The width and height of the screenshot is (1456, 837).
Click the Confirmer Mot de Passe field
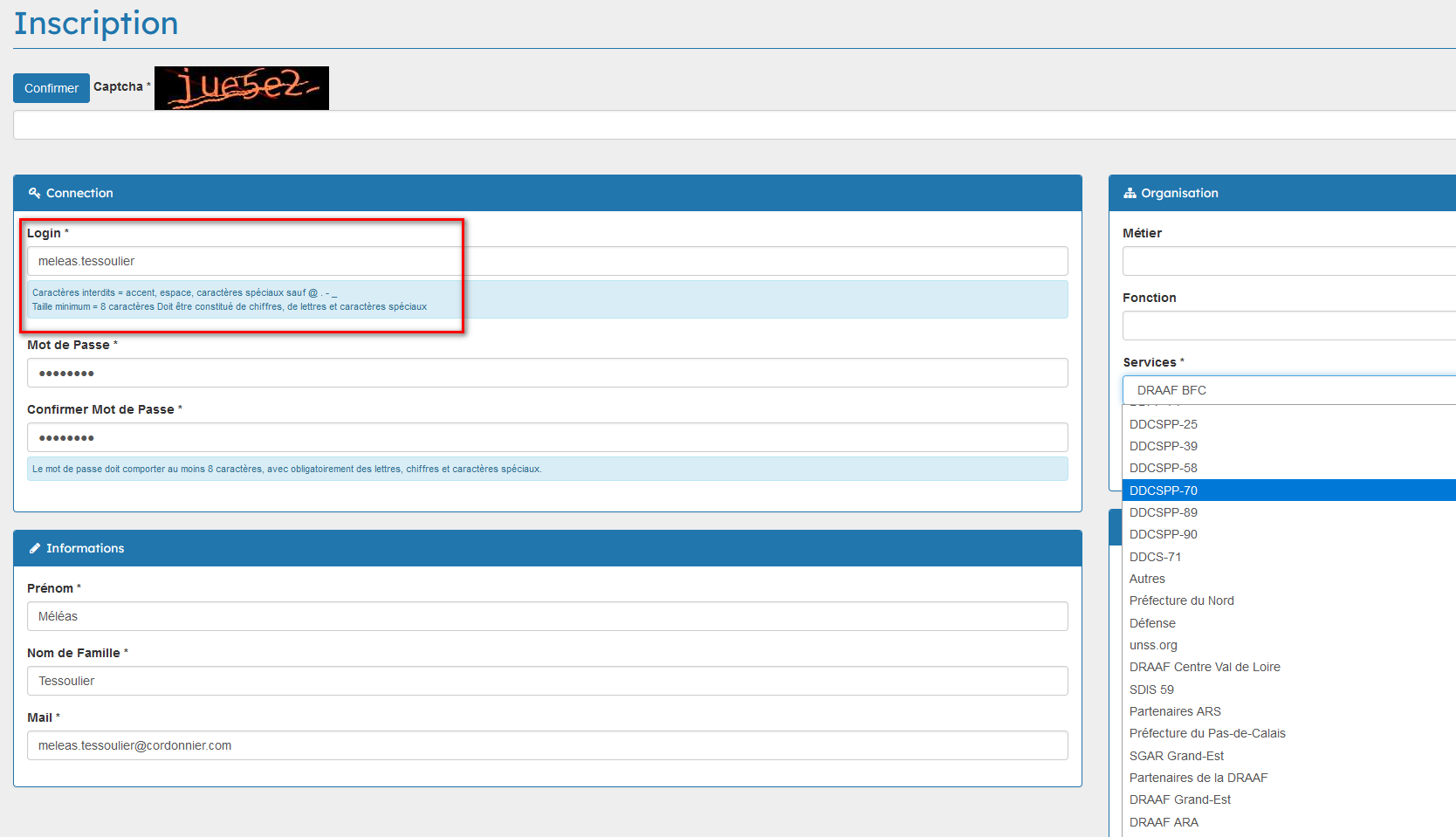click(x=547, y=437)
